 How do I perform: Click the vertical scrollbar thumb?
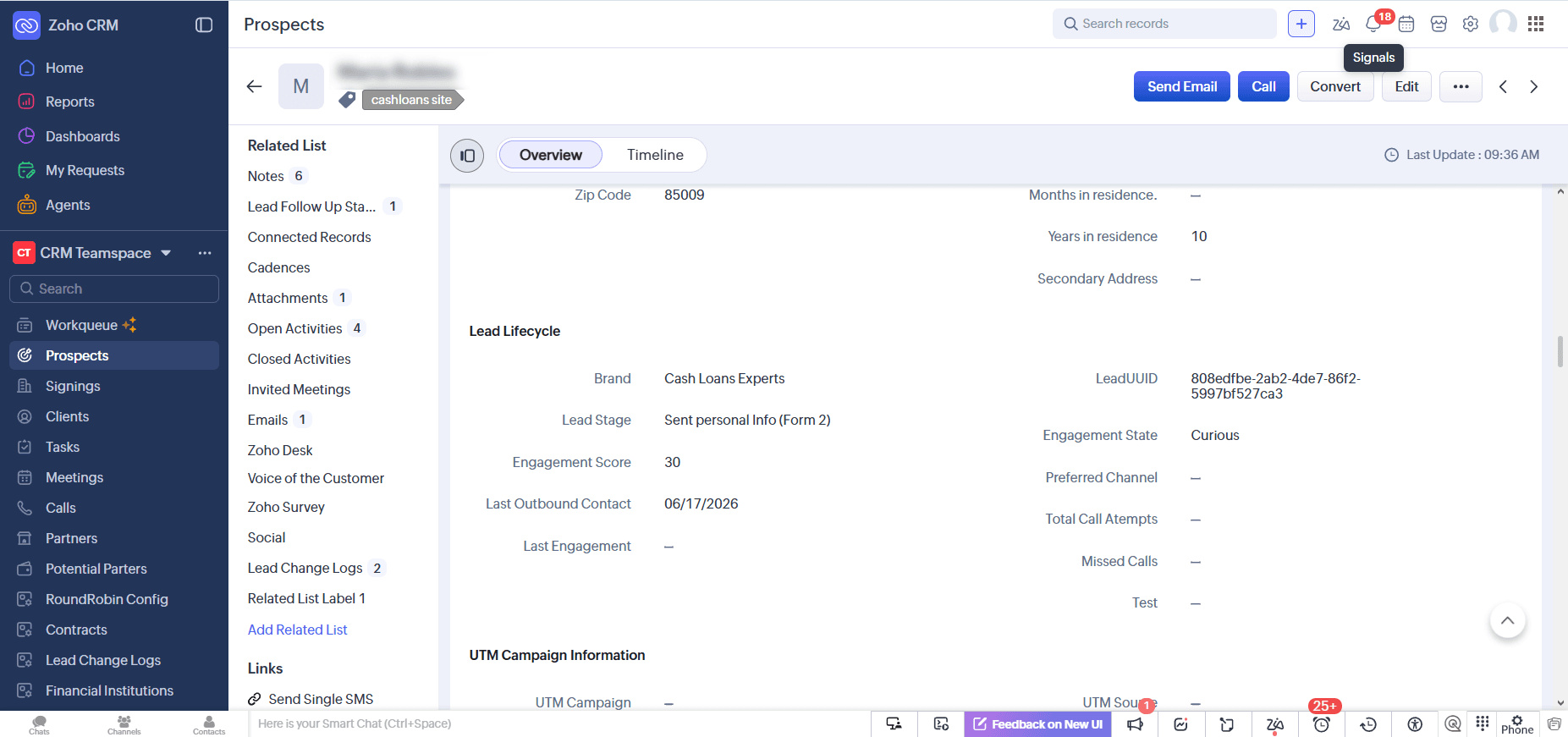tap(1560, 351)
